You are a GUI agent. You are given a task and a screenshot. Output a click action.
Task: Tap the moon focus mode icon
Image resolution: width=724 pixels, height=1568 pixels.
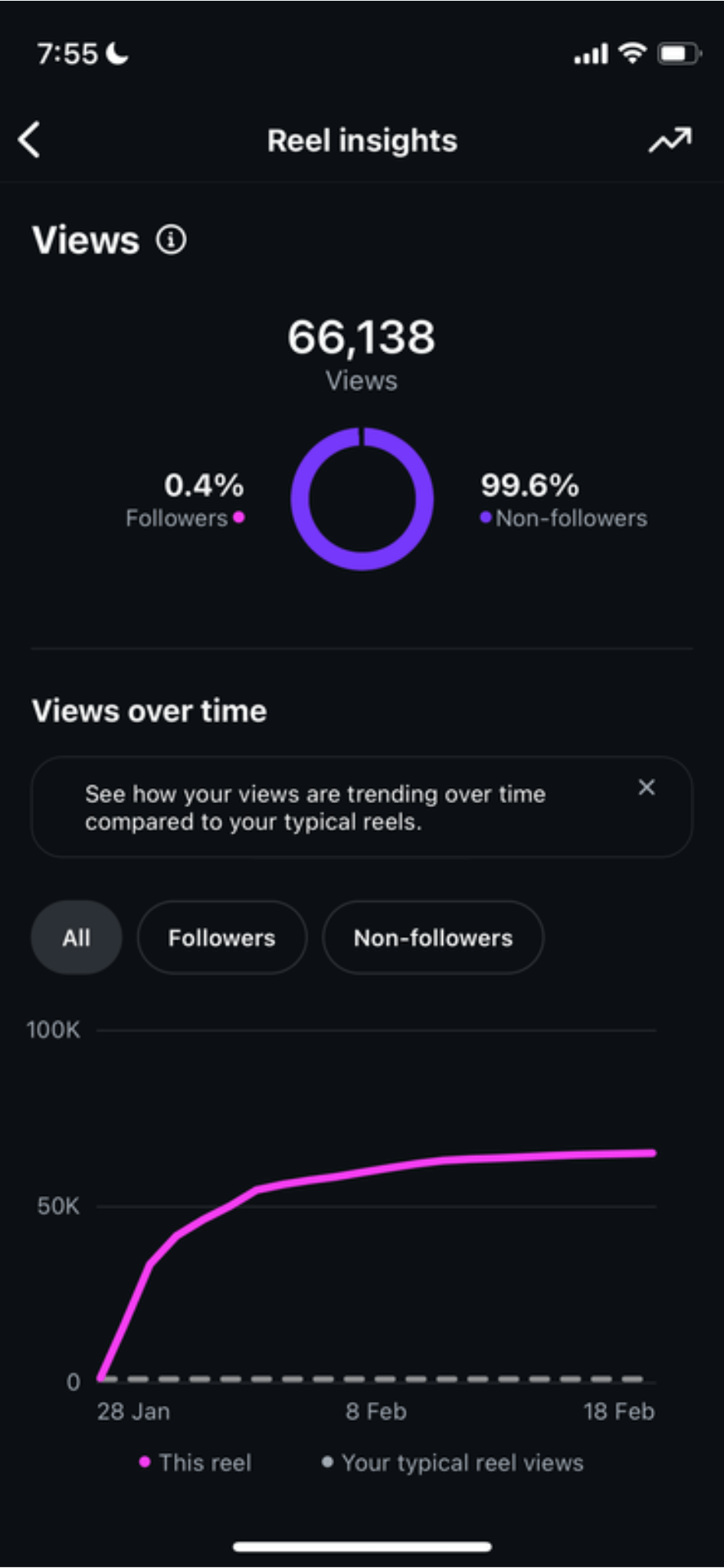(117, 53)
